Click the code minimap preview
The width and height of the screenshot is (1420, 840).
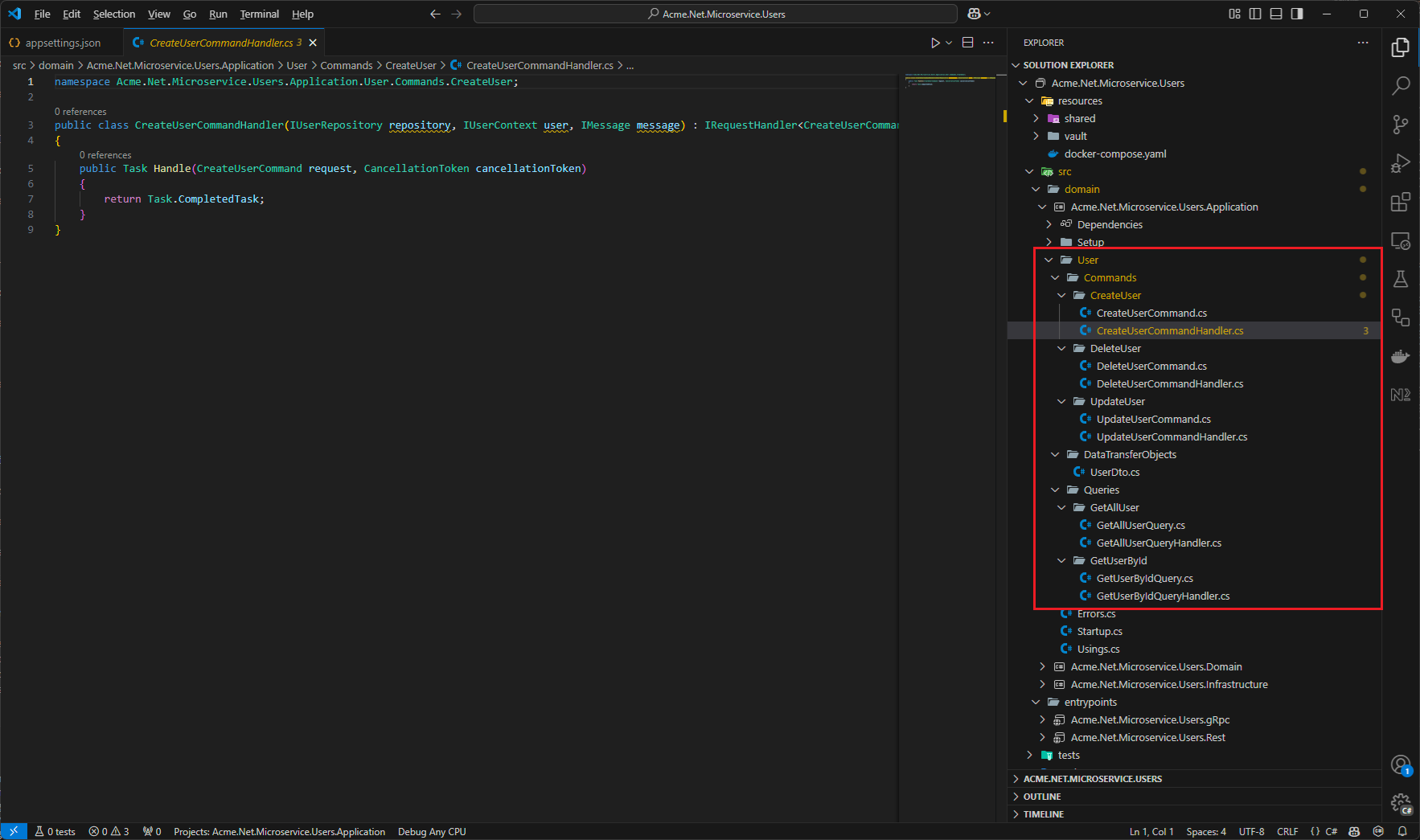949,81
